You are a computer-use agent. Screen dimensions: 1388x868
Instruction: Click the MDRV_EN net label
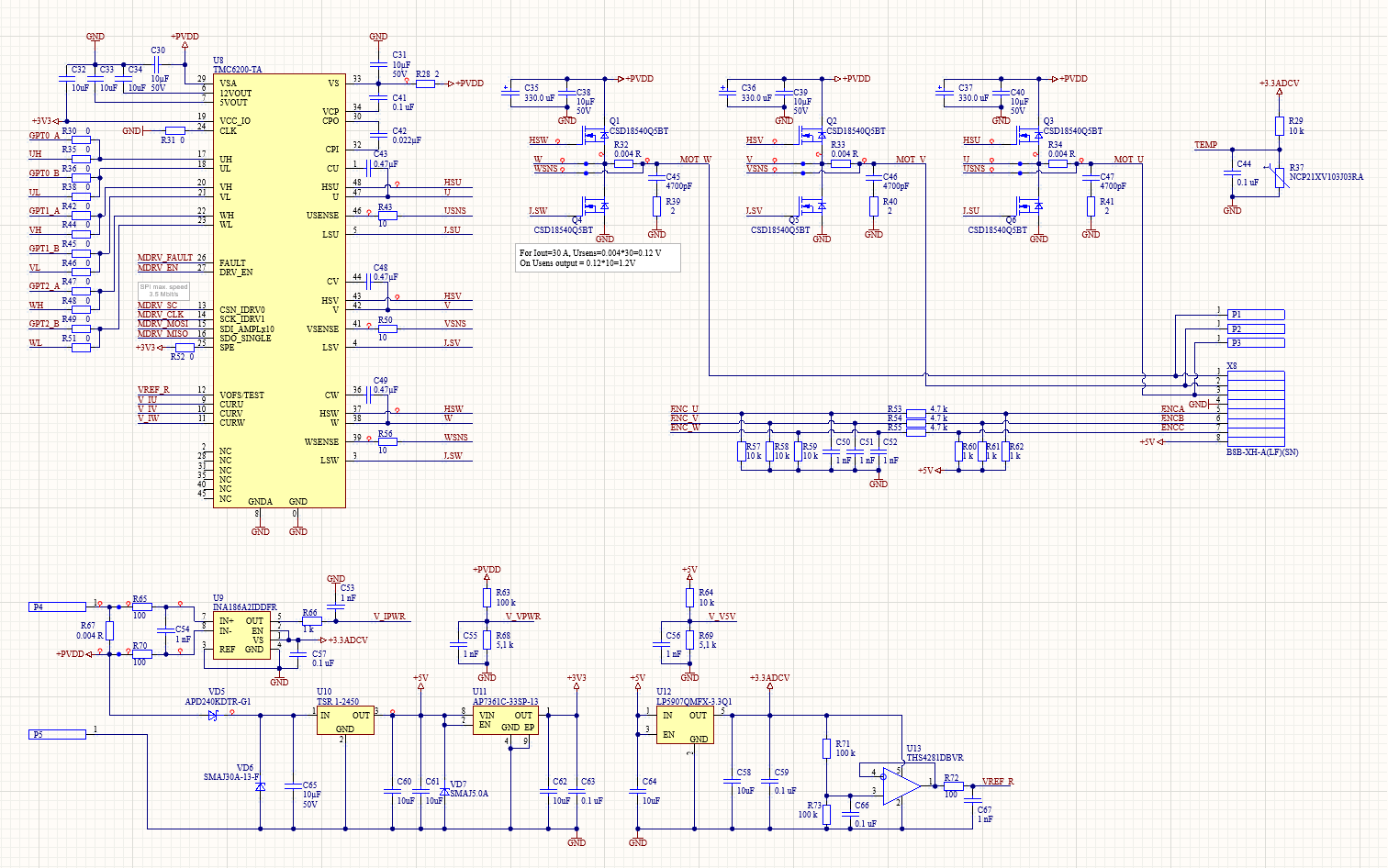pyautogui.click(x=158, y=268)
